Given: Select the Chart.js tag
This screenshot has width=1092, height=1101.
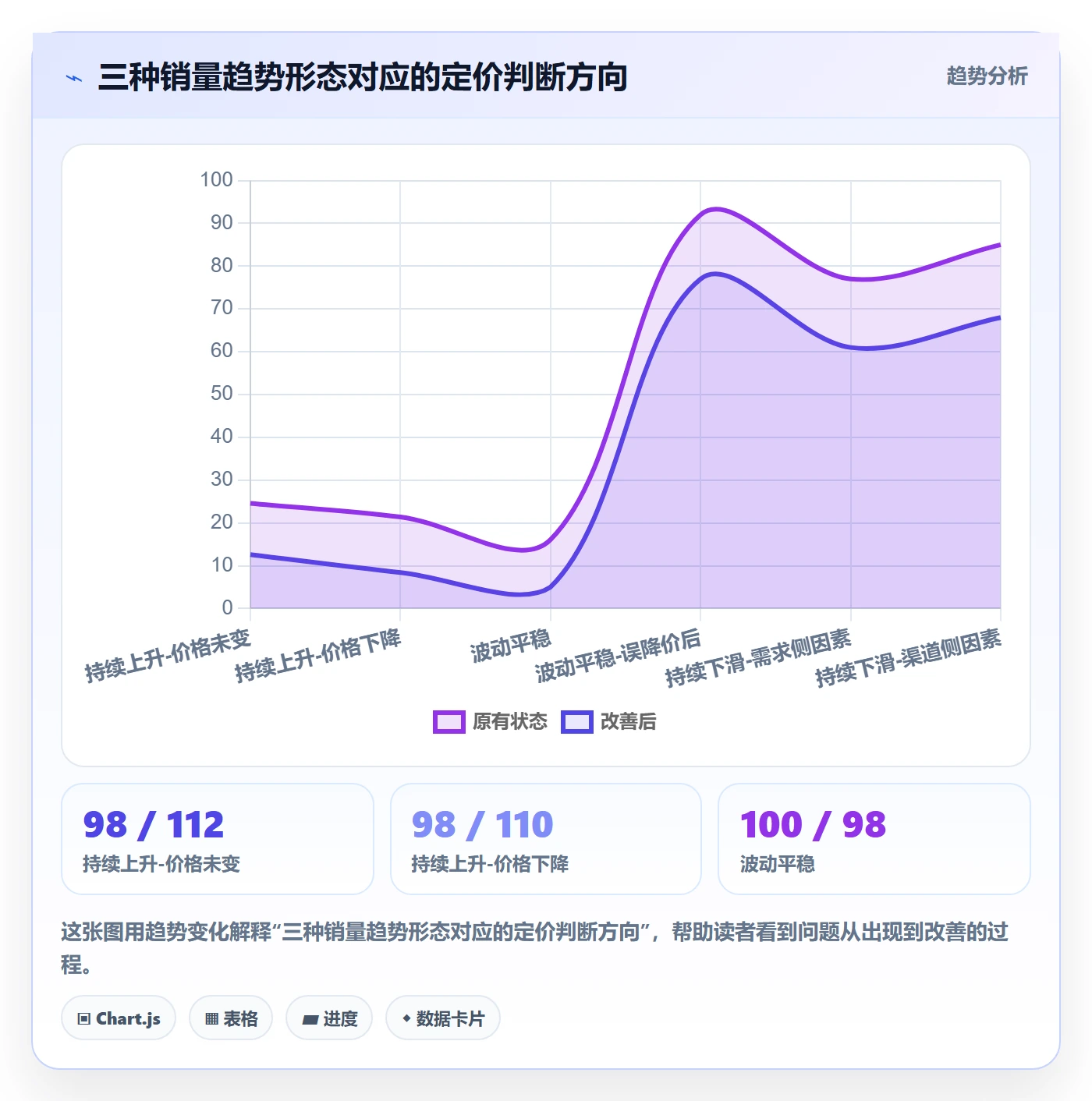Looking at the screenshot, I should pos(119,1018).
